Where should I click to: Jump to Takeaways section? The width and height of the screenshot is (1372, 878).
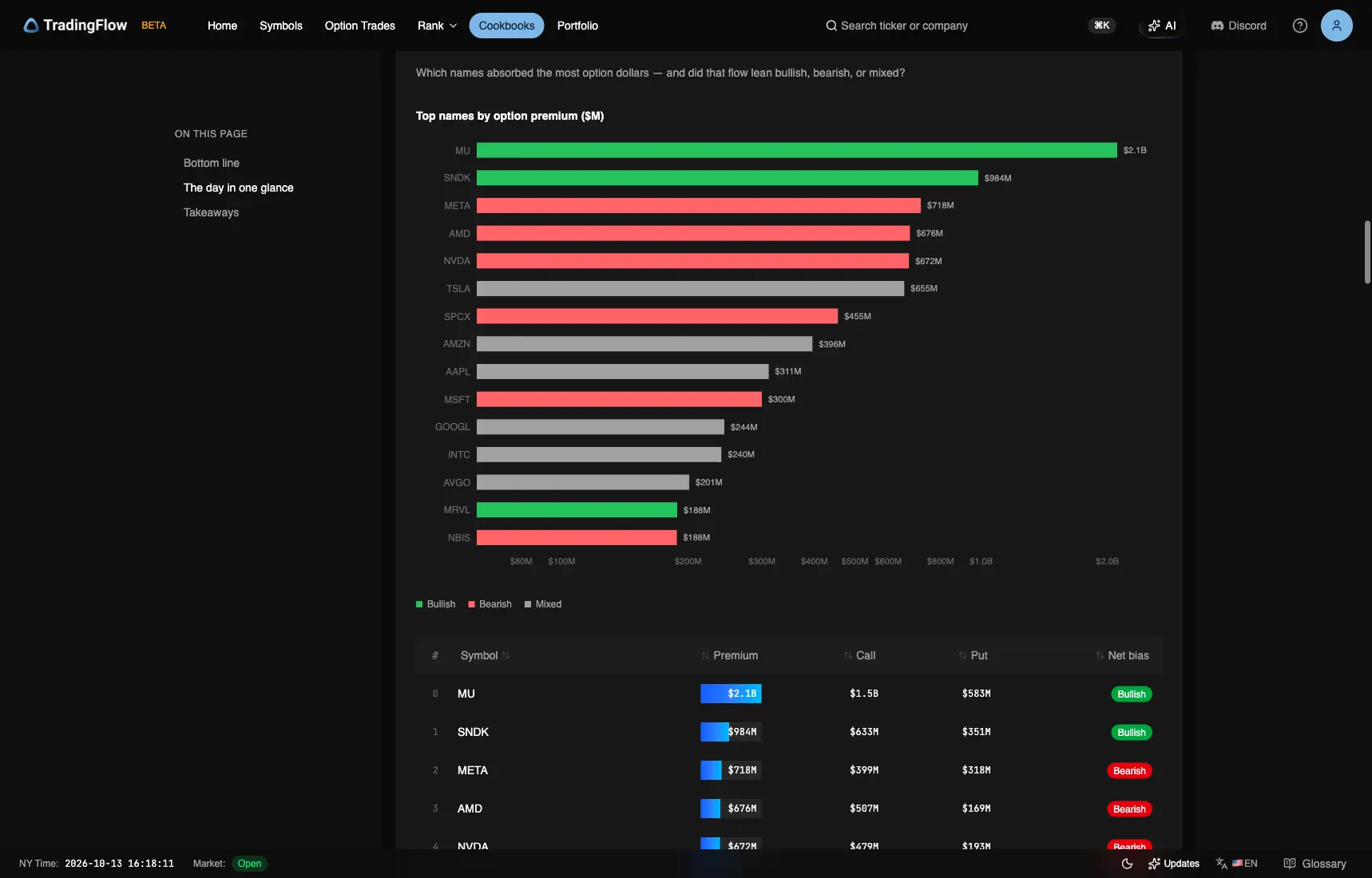211,212
